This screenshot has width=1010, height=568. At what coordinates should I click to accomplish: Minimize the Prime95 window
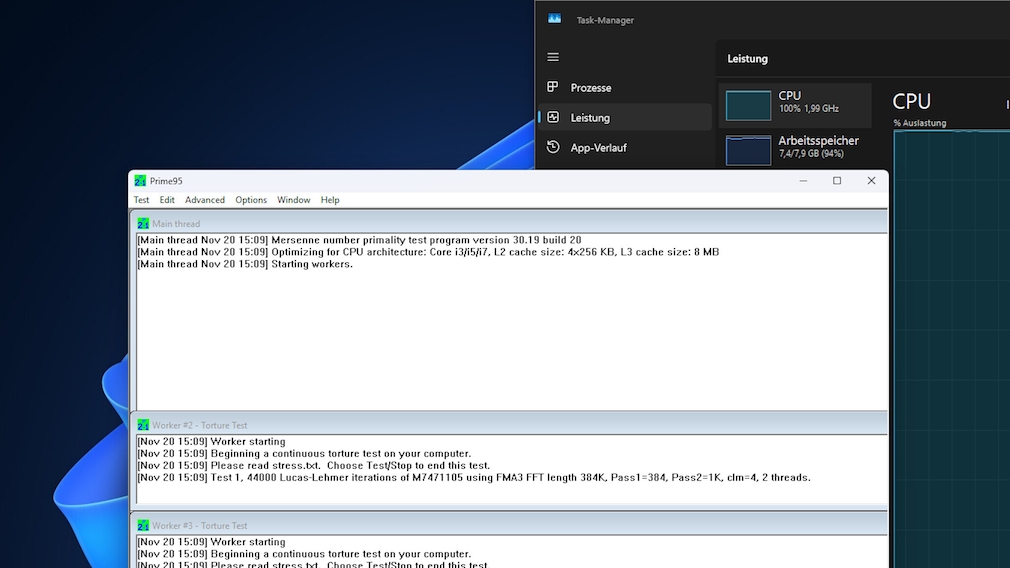pyautogui.click(x=803, y=181)
